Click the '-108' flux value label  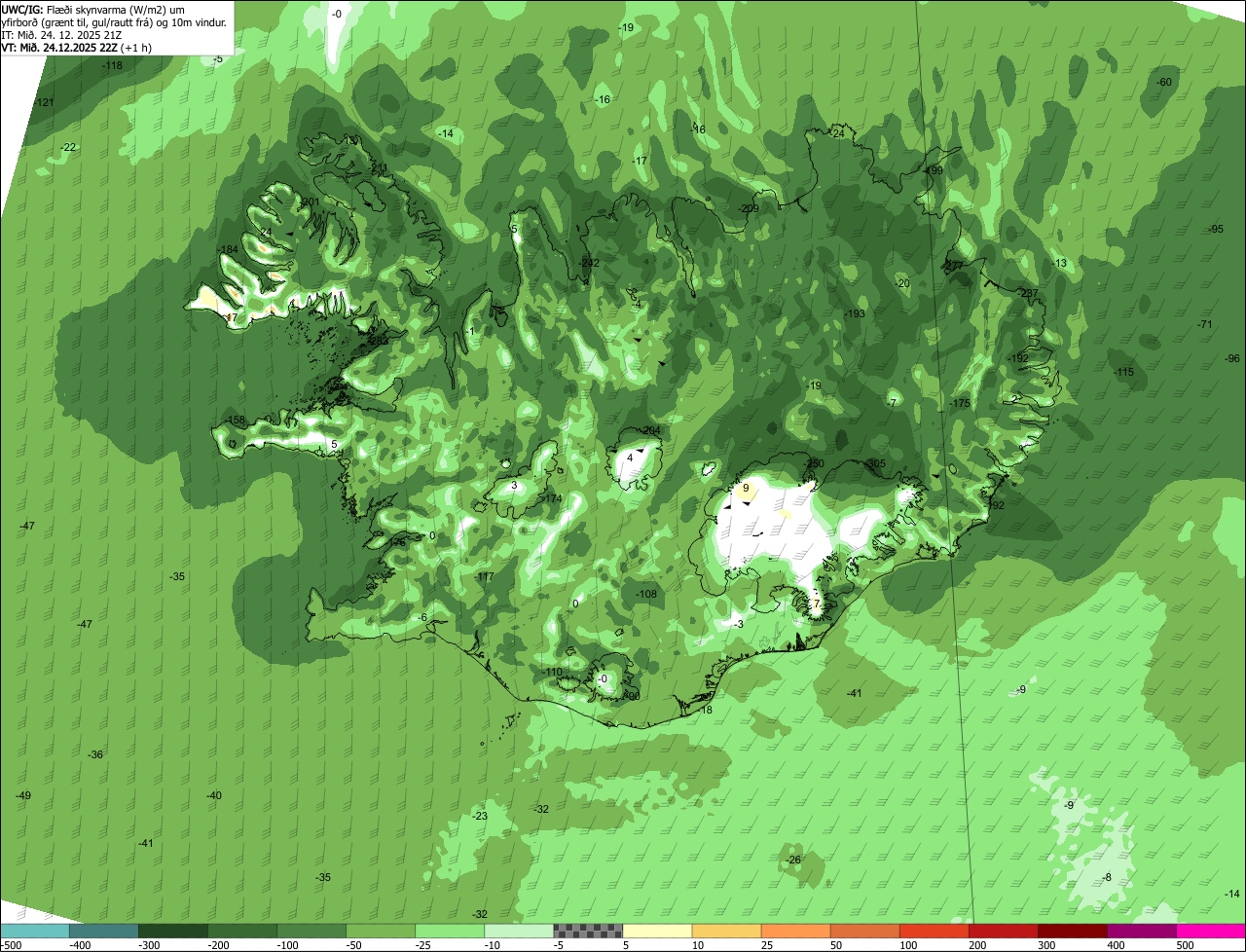click(x=647, y=594)
